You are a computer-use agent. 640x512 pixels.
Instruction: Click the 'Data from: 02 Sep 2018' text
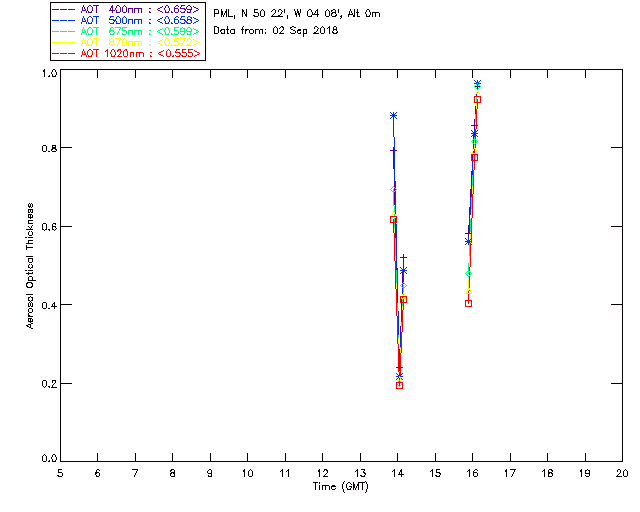tap(276, 31)
